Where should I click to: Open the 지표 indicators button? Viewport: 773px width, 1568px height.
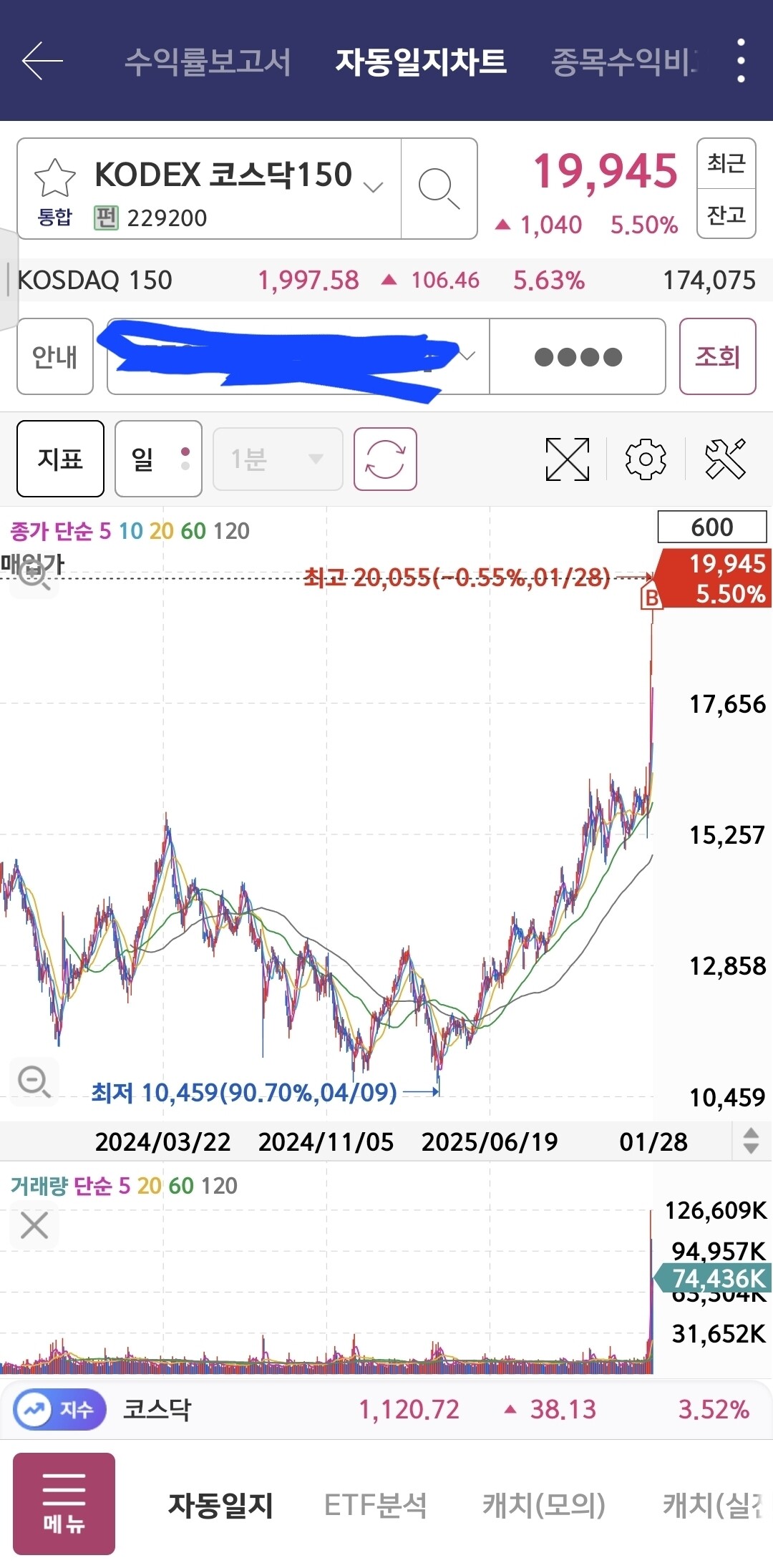tap(60, 459)
